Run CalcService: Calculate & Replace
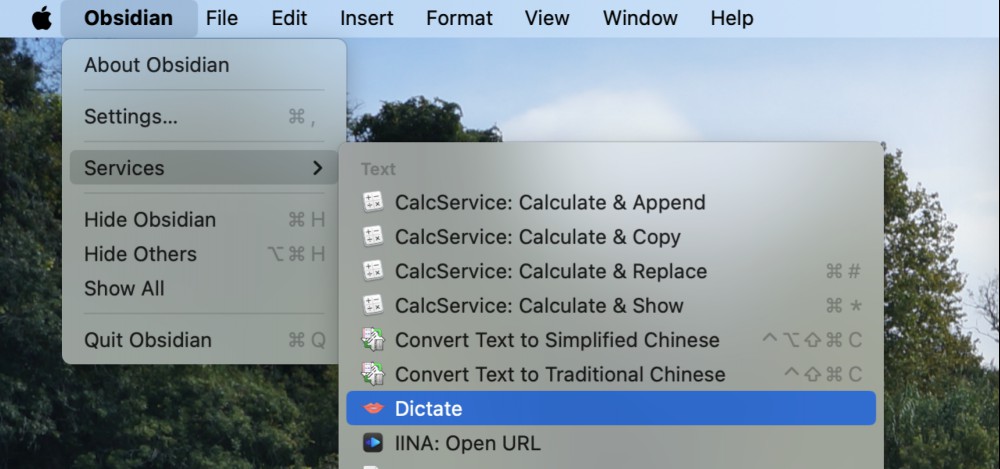This screenshot has height=469, width=1000. pyautogui.click(x=611, y=271)
